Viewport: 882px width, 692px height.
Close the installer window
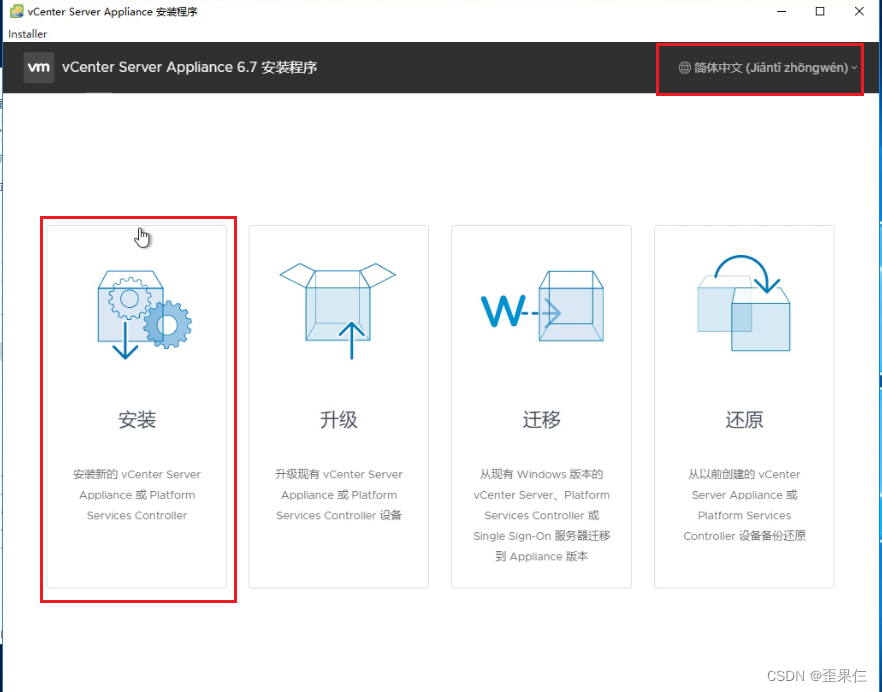click(x=859, y=11)
